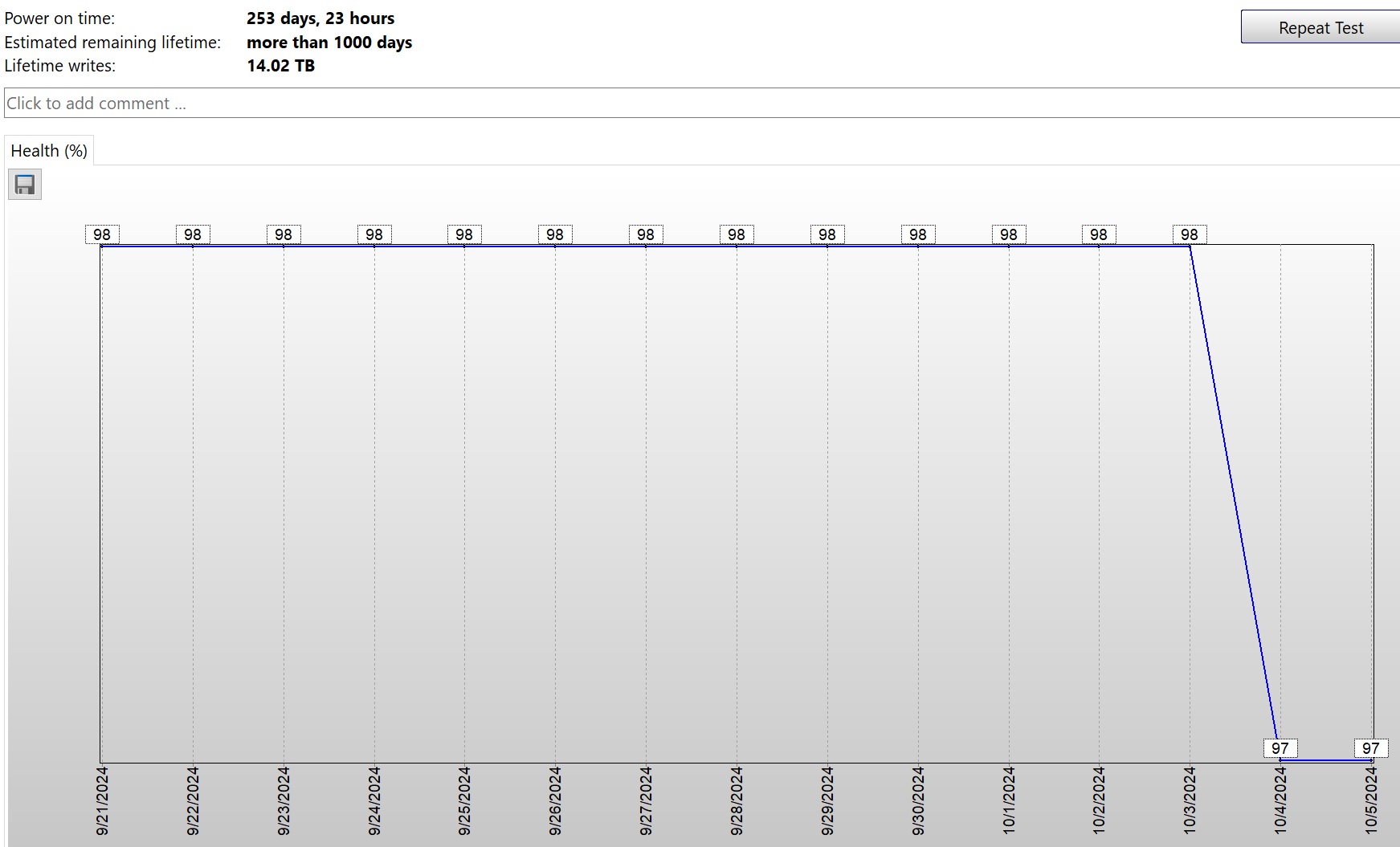
Task: Click the 10/3/2024 axis date label
Action: point(1190,801)
